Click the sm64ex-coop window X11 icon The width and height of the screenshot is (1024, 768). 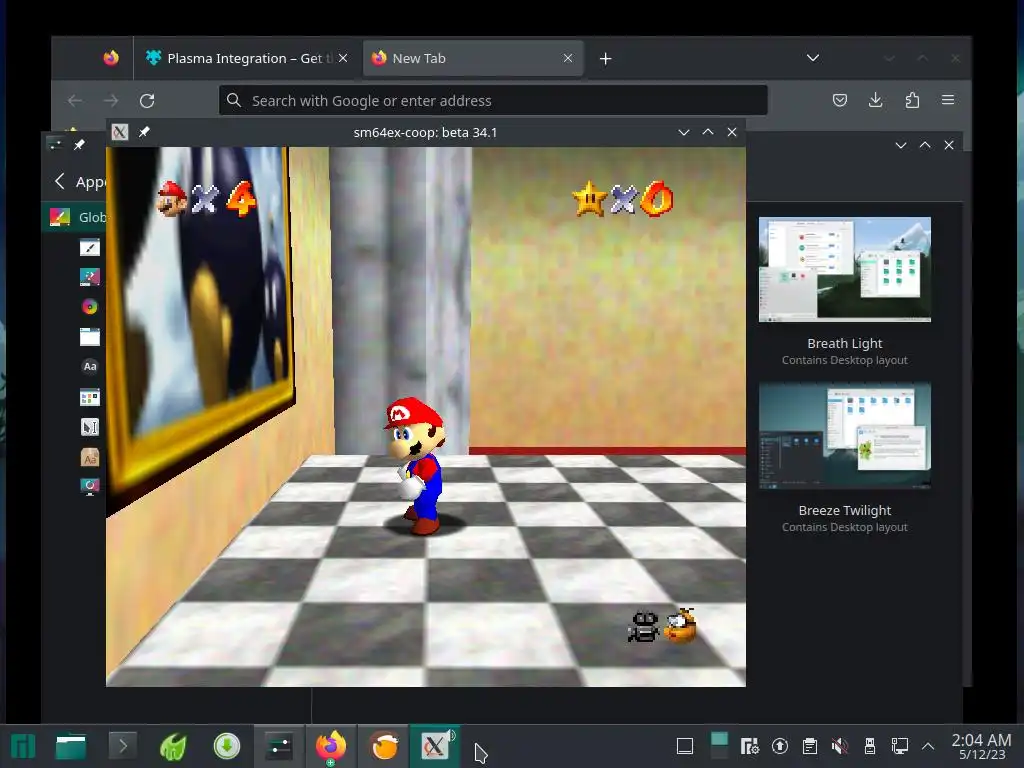(120, 132)
